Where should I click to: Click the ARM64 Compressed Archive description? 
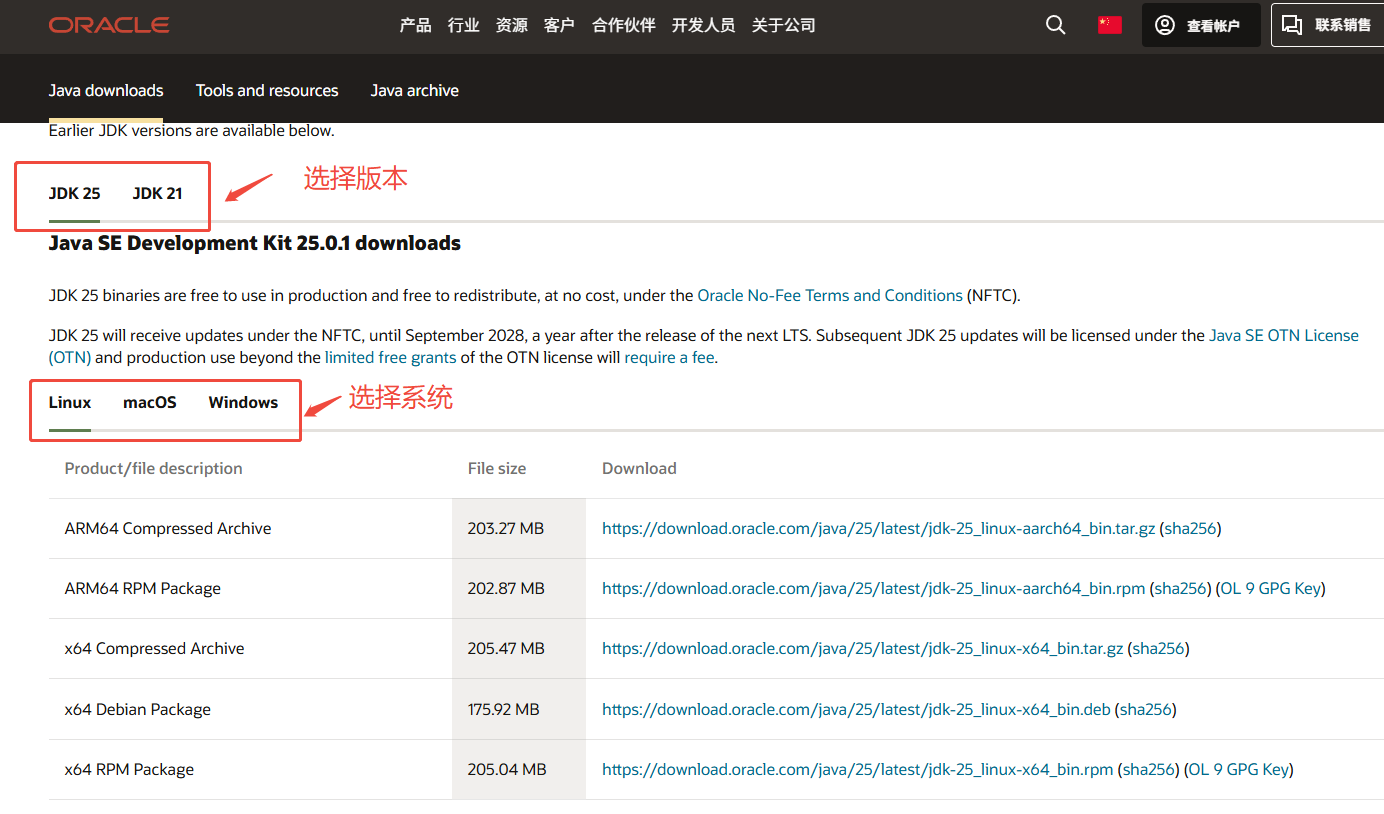coord(168,528)
